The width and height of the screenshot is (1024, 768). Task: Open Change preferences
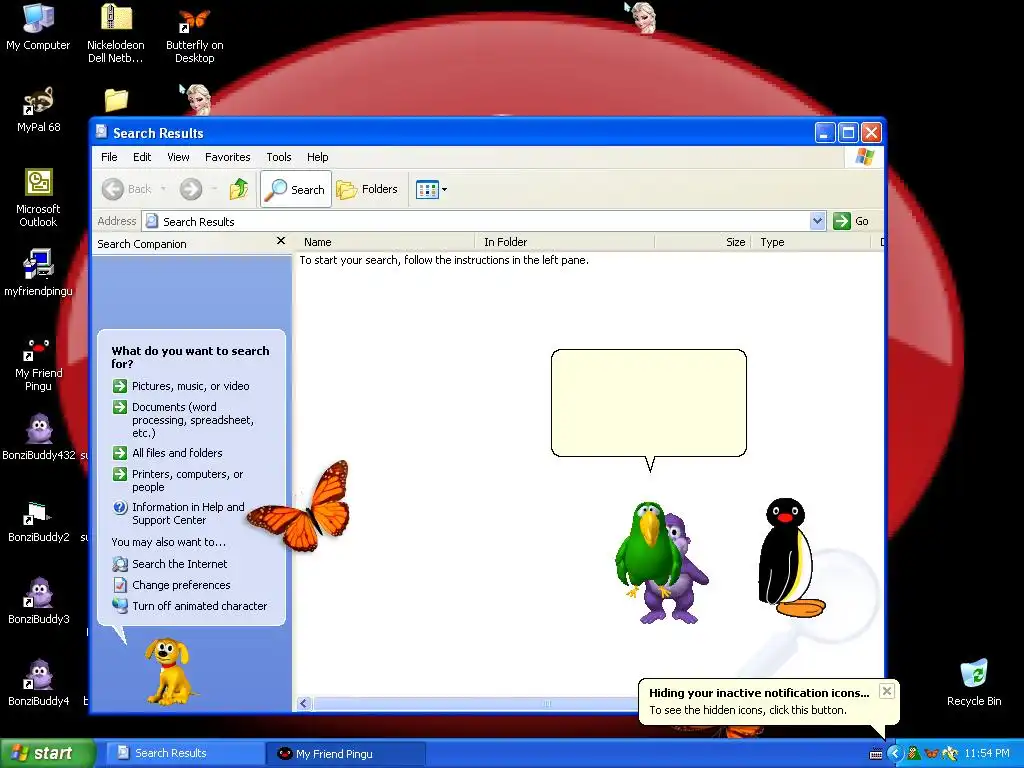[x=171, y=584]
